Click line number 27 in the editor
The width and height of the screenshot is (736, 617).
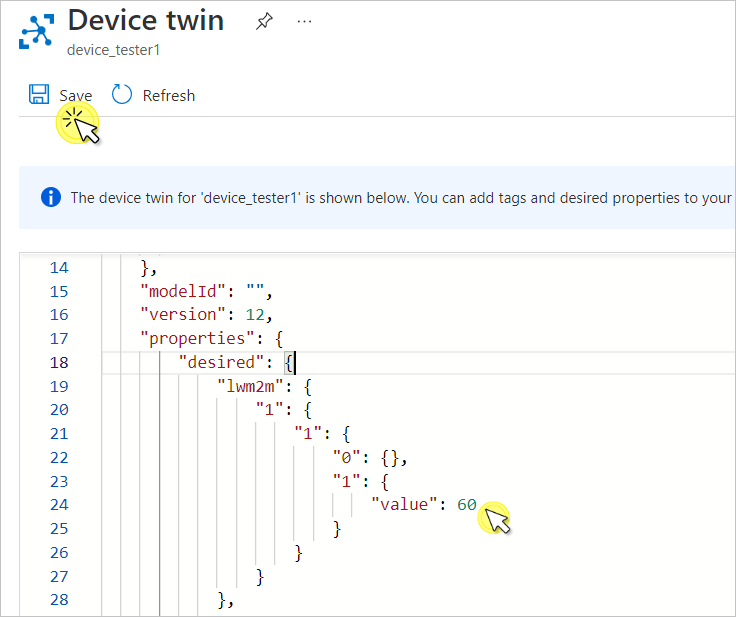click(59, 577)
